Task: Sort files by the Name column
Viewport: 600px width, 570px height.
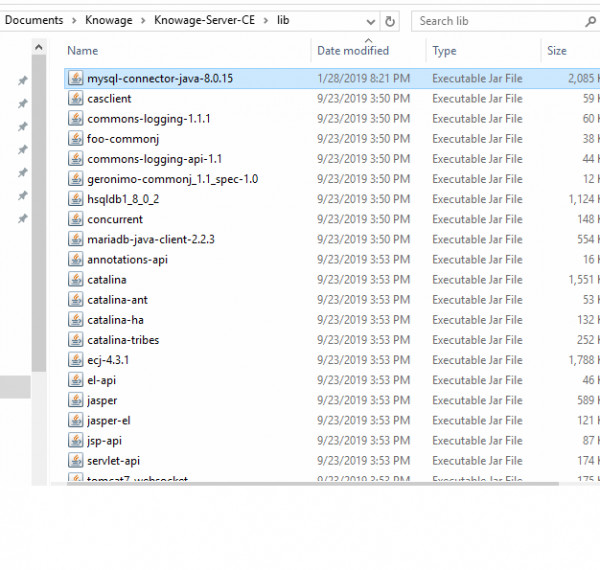Action: pyautogui.click(x=82, y=50)
